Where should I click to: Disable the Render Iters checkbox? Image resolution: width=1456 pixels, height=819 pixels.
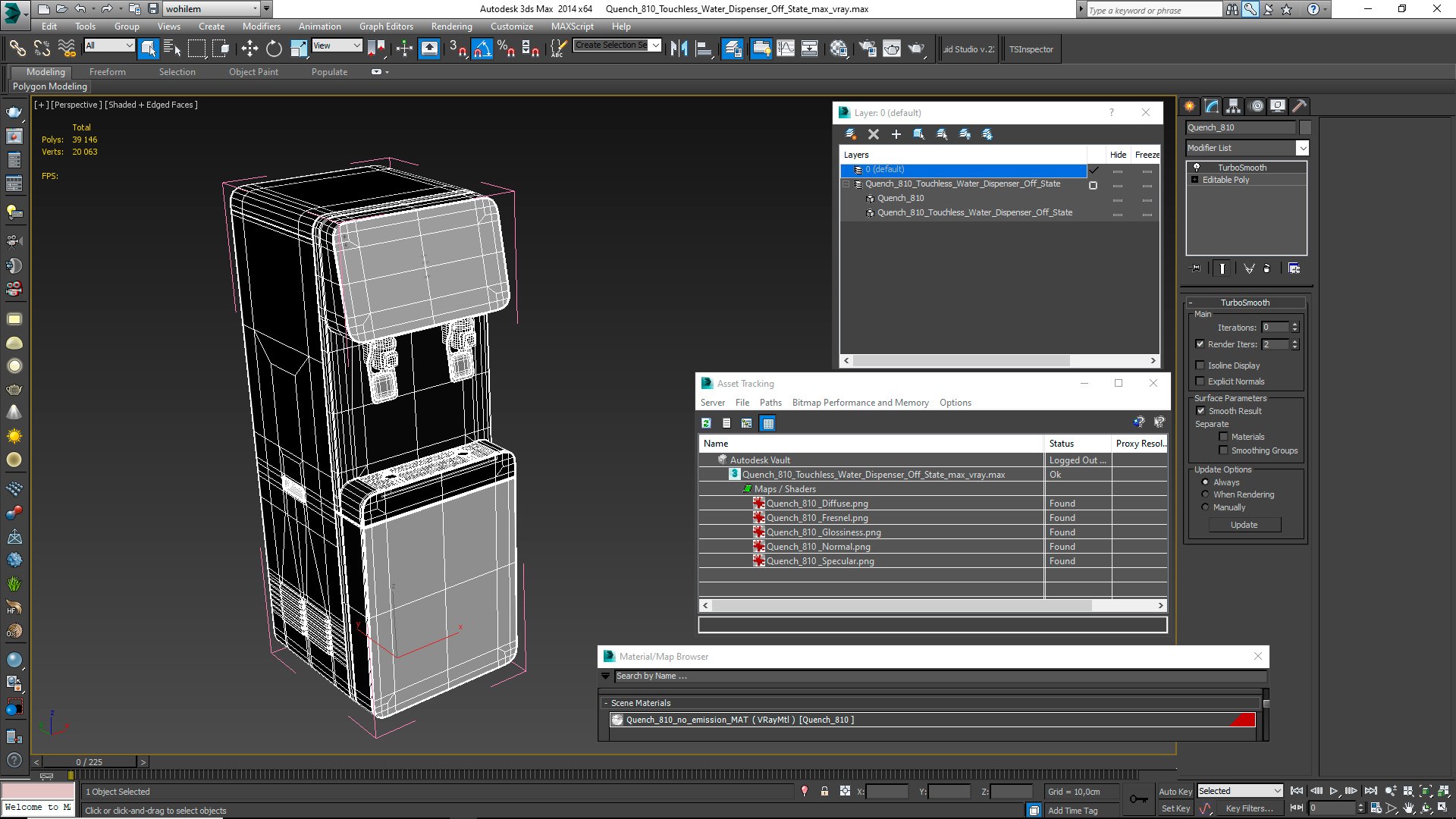tap(1200, 344)
